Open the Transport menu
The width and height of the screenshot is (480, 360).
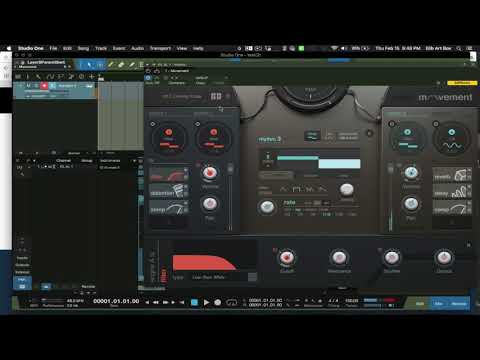pyautogui.click(x=160, y=48)
